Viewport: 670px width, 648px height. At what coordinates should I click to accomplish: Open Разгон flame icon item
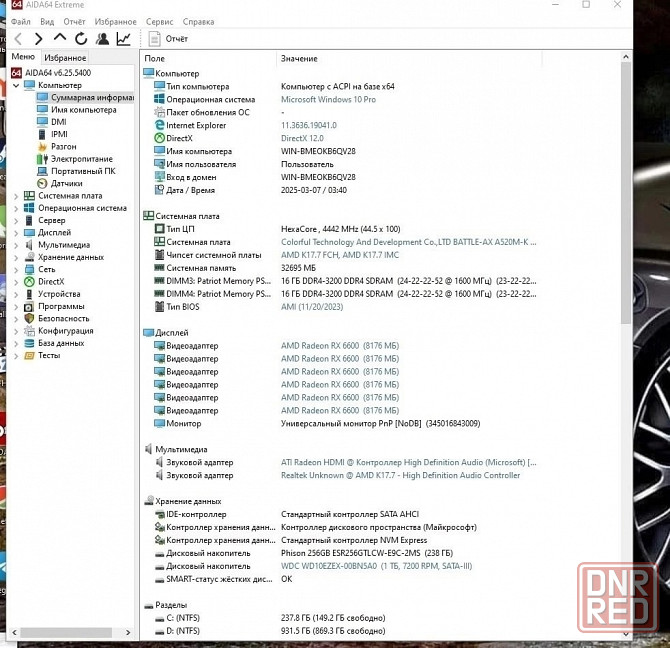point(42,147)
